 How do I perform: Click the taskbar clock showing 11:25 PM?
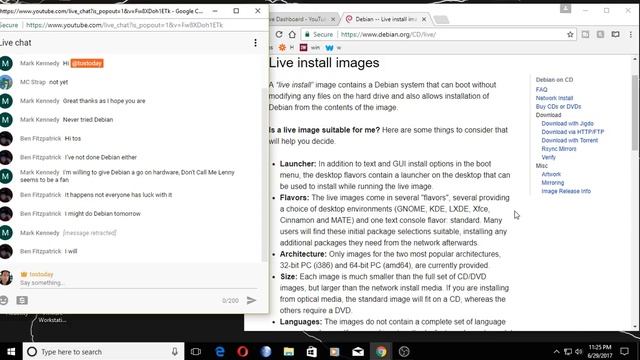[x=600, y=351]
